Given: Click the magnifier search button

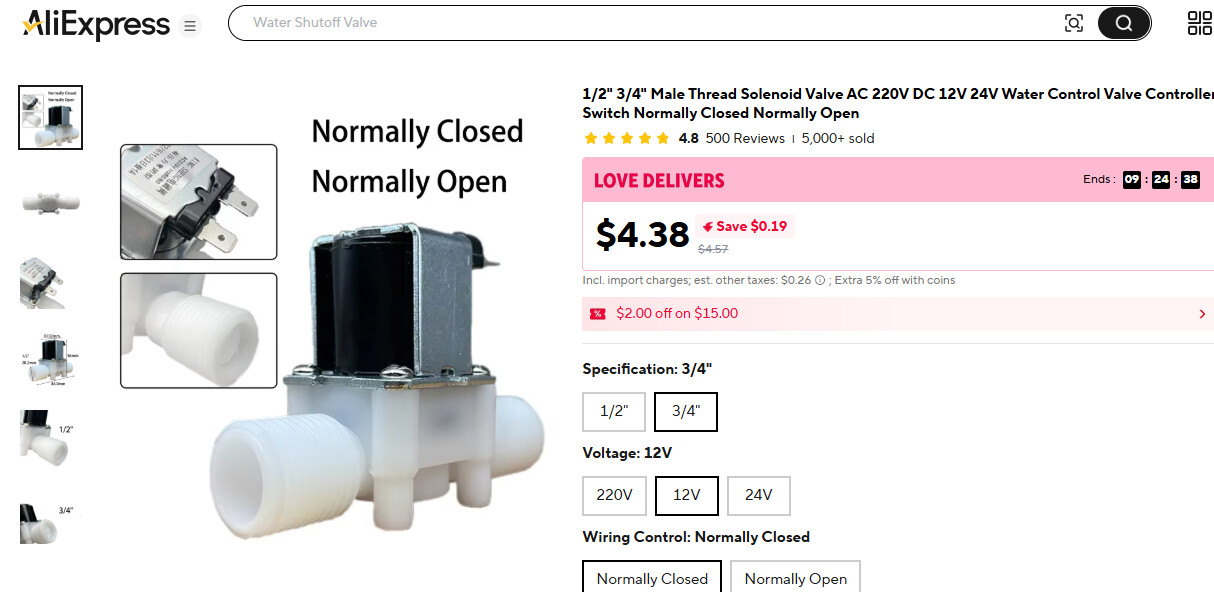Looking at the screenshot, I should 1123,23.
